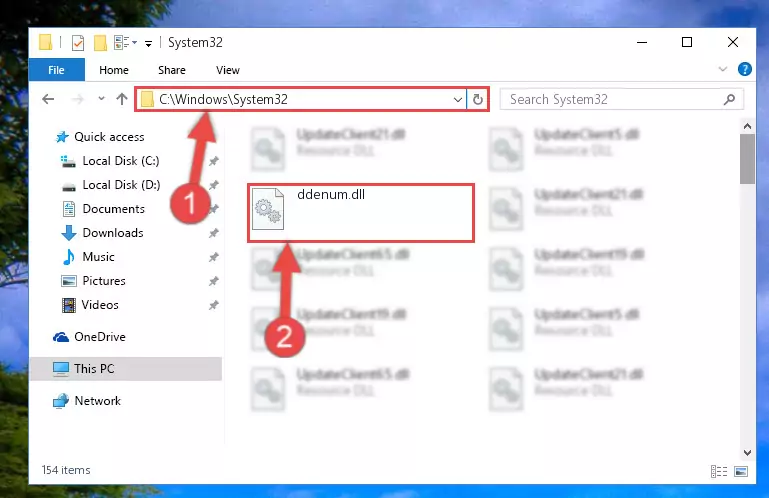The image size is (769, 498).
Task: Go up one folder level
Action: (122, 99)
